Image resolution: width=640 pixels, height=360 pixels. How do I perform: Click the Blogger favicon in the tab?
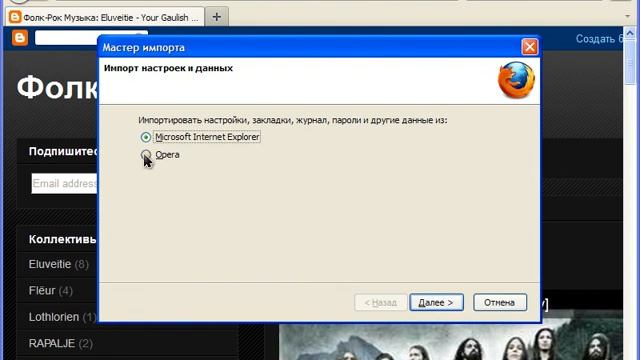(15, 17)
